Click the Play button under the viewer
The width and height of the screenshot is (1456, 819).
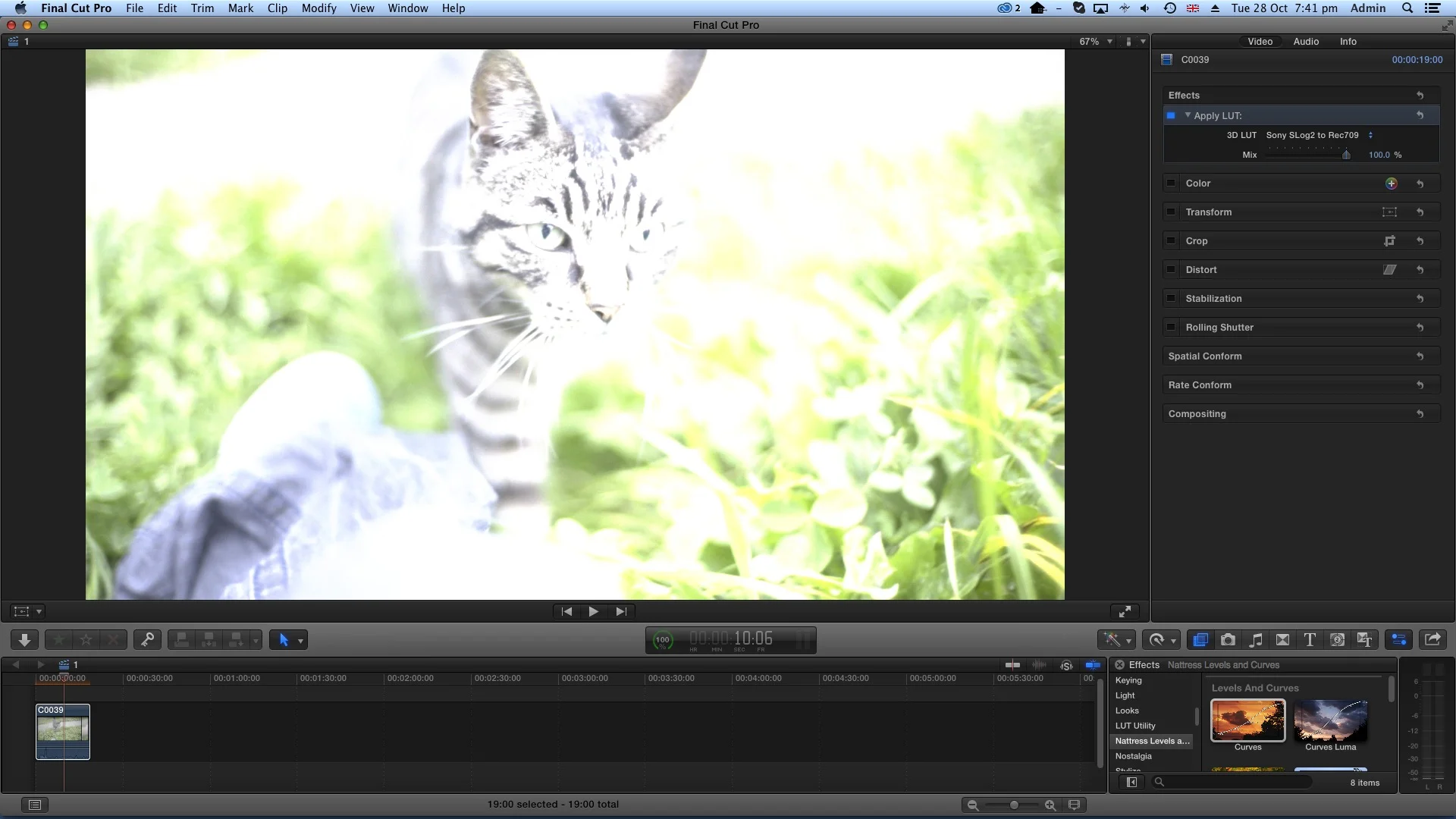[594, 611]
